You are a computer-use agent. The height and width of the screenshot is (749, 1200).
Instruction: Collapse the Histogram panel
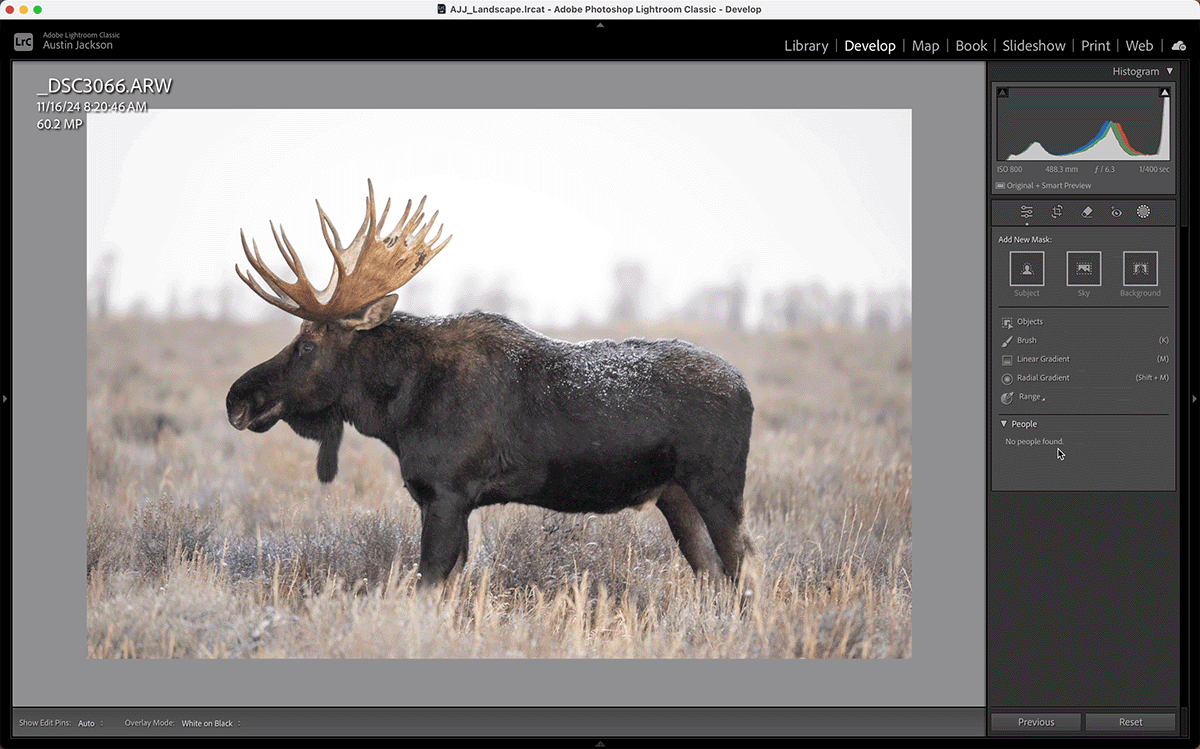pos(1170,72)
